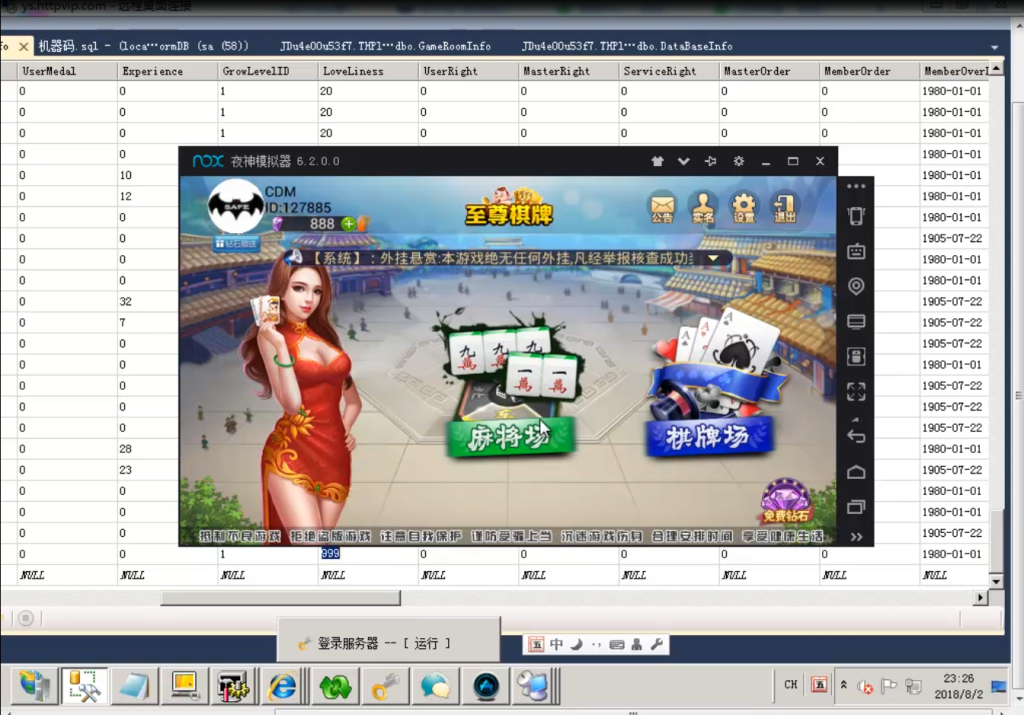
Task: Open Nox sidebar three-dots menu
Action: pos(856,186)
